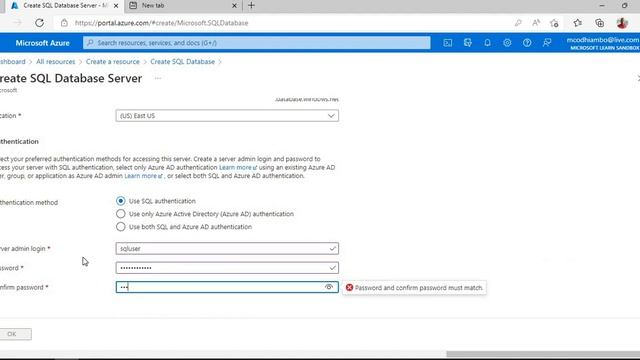Open browser Collections icon
The height and width of the screenshot is (360, 640).
600,23
